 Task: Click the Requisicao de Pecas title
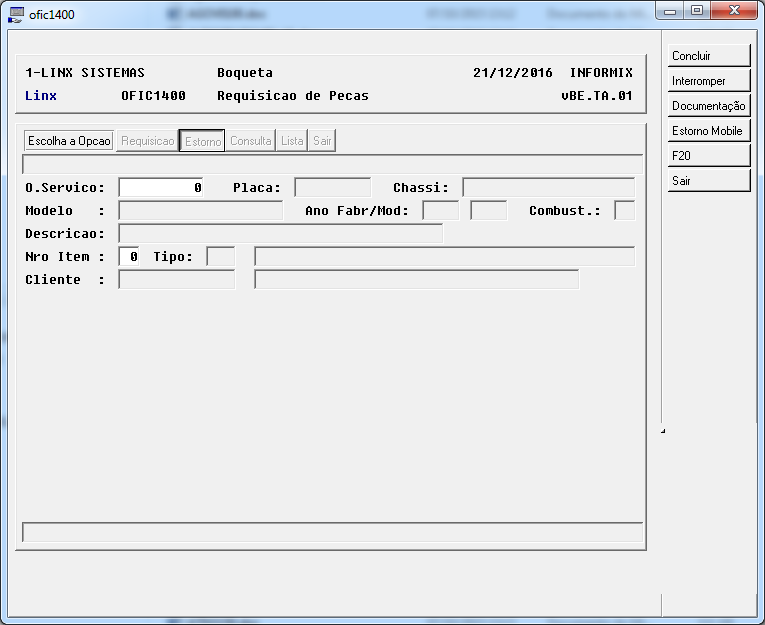pos(293,96)
